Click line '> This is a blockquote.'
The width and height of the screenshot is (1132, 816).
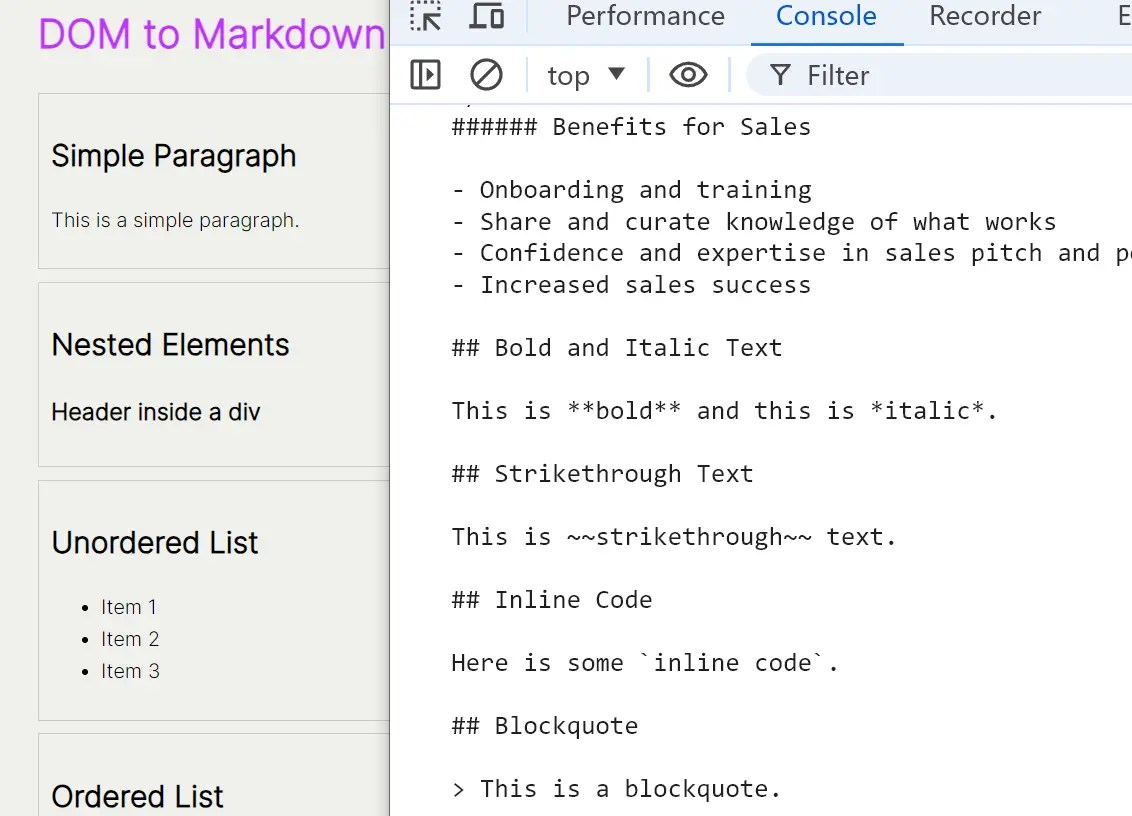click(616, 789)
